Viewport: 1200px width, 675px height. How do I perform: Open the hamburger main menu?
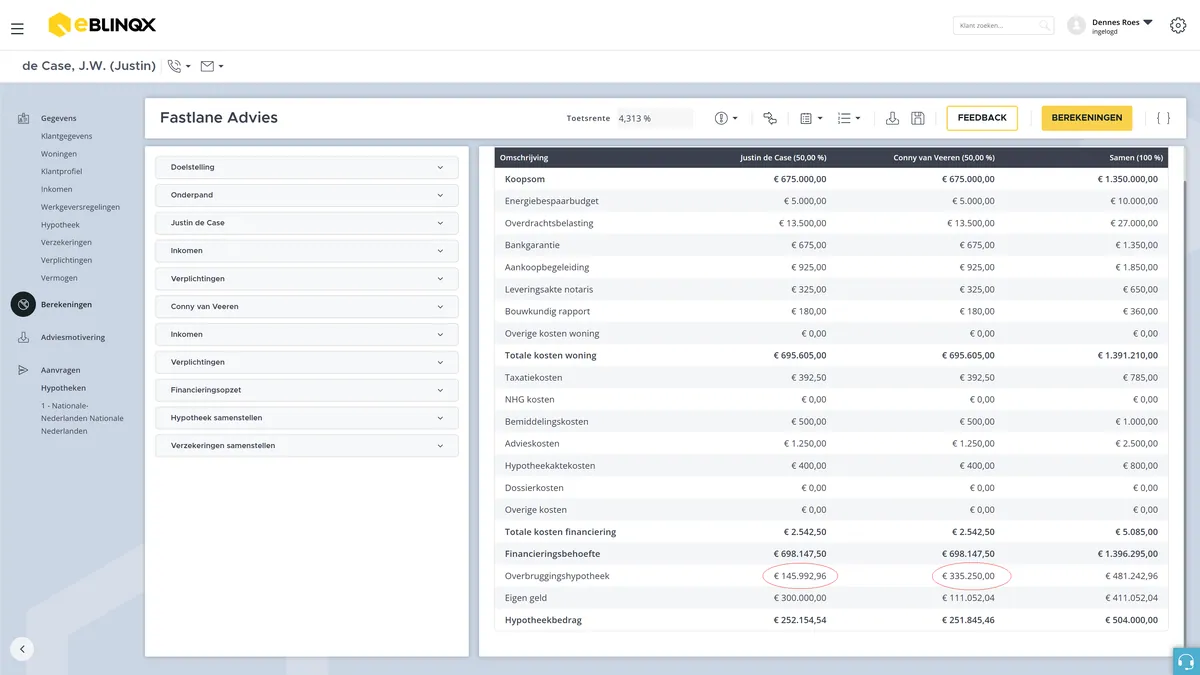17,29
